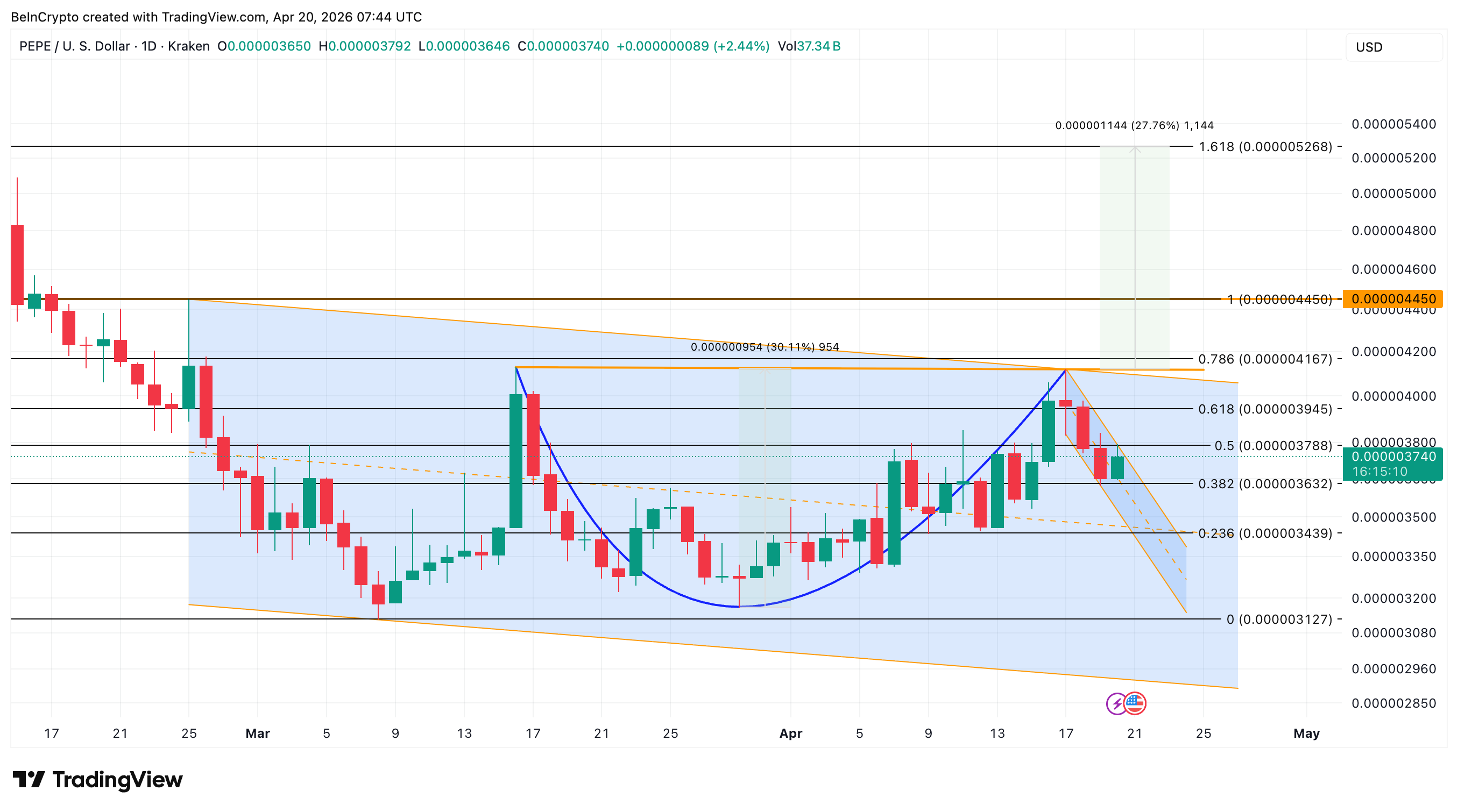The image size is (1458, 812).
Task: Select the PEPE ticker symbol
Action: pyautogui.click(x=36, y=46)
